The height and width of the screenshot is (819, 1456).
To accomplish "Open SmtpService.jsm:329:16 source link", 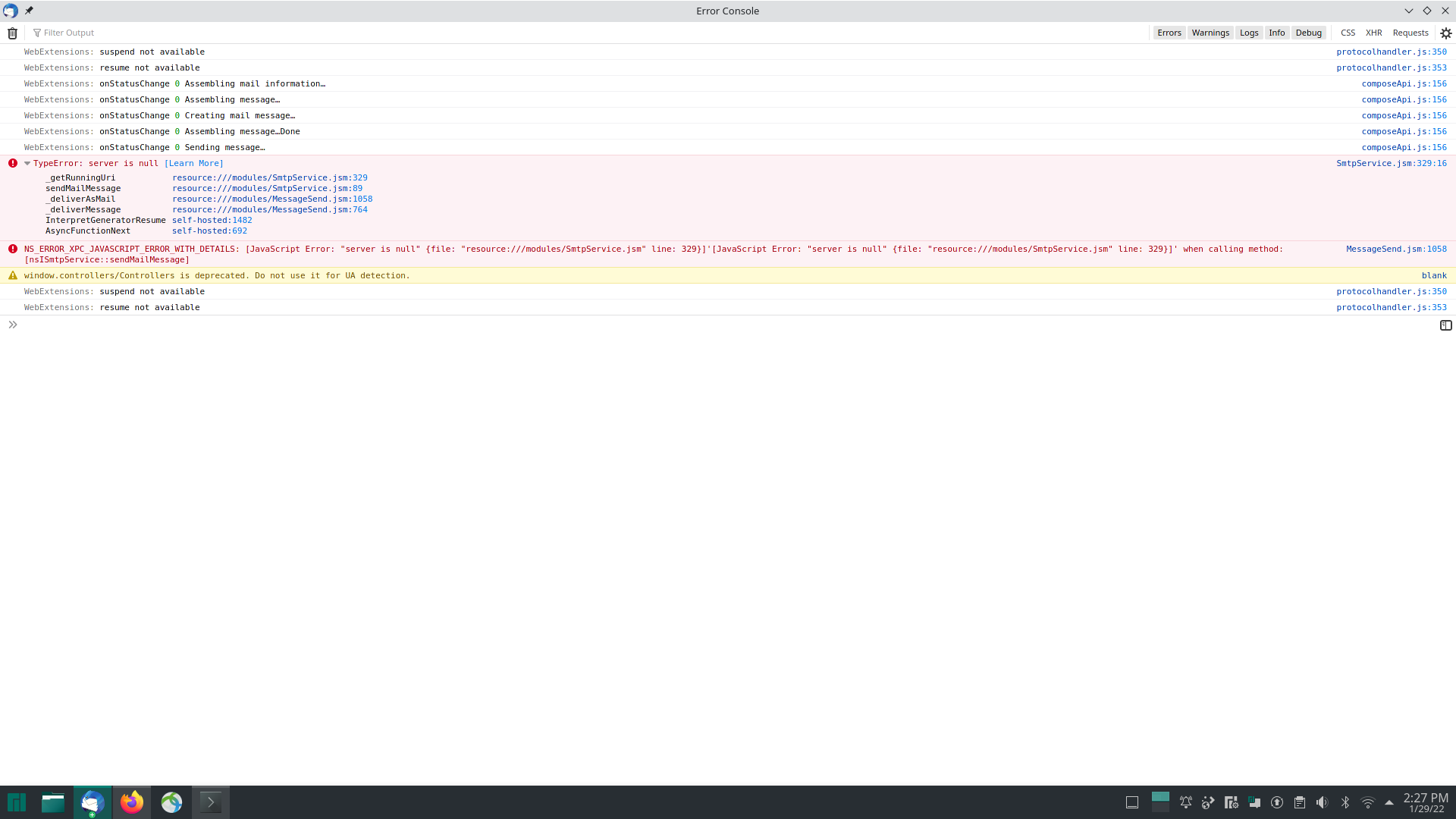I will tap(1392, 163).
